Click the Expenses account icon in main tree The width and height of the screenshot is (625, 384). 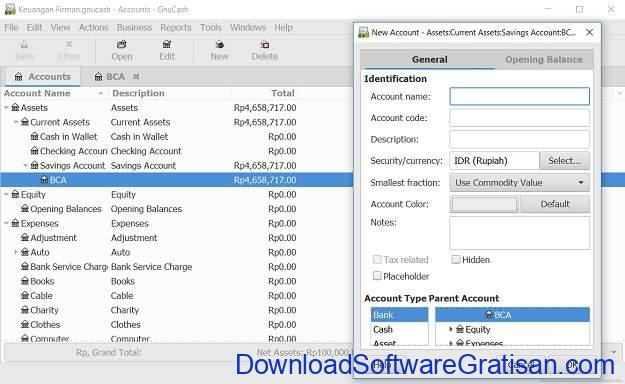click(15, 223)
